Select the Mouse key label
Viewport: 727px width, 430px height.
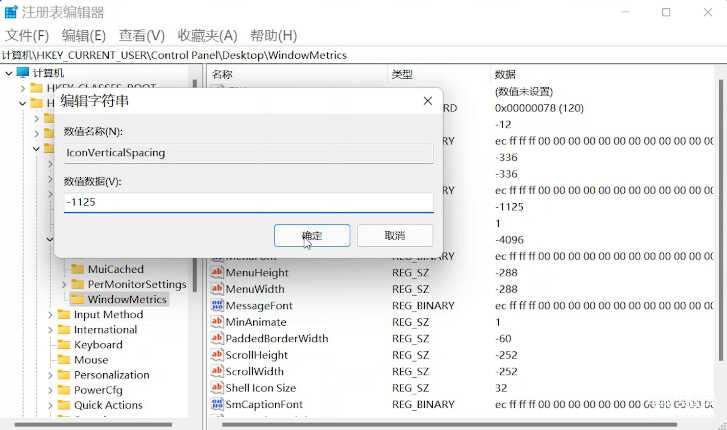click(91, 359)
